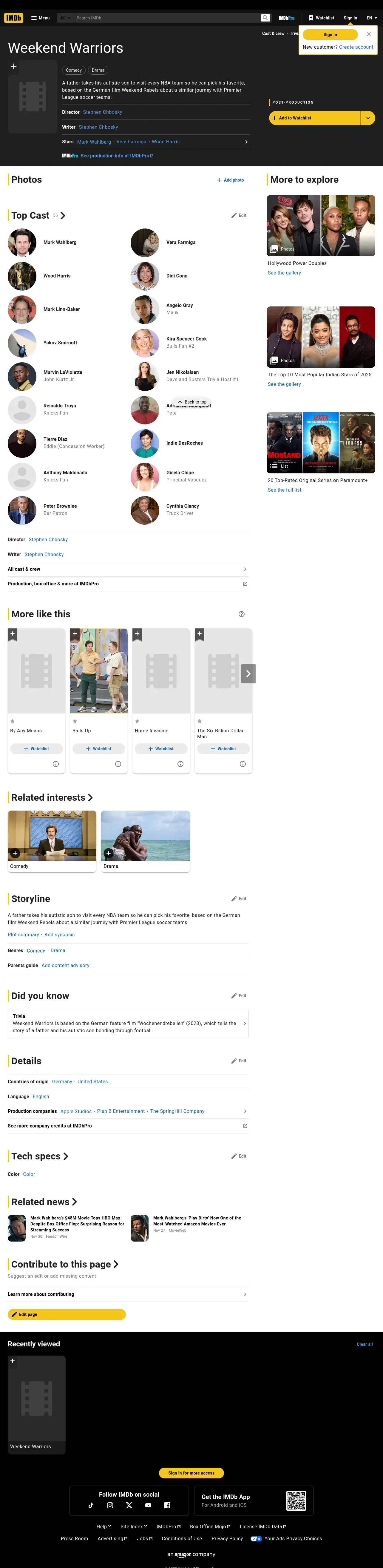Open info icon for Balls Up
The height and width of the screenshot is (1568, 383).
click(118, 764)
